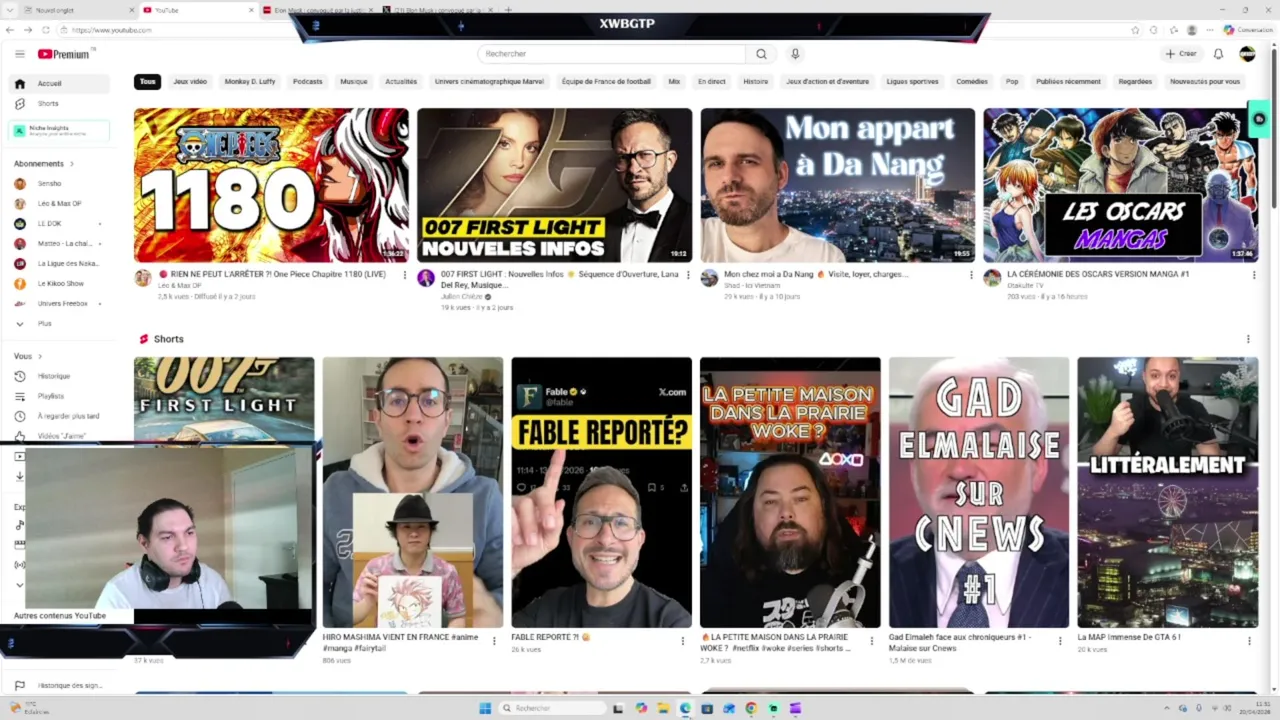Click the YouTube Premium logo
The image size is (1280, 720).
tap(64, 54)
